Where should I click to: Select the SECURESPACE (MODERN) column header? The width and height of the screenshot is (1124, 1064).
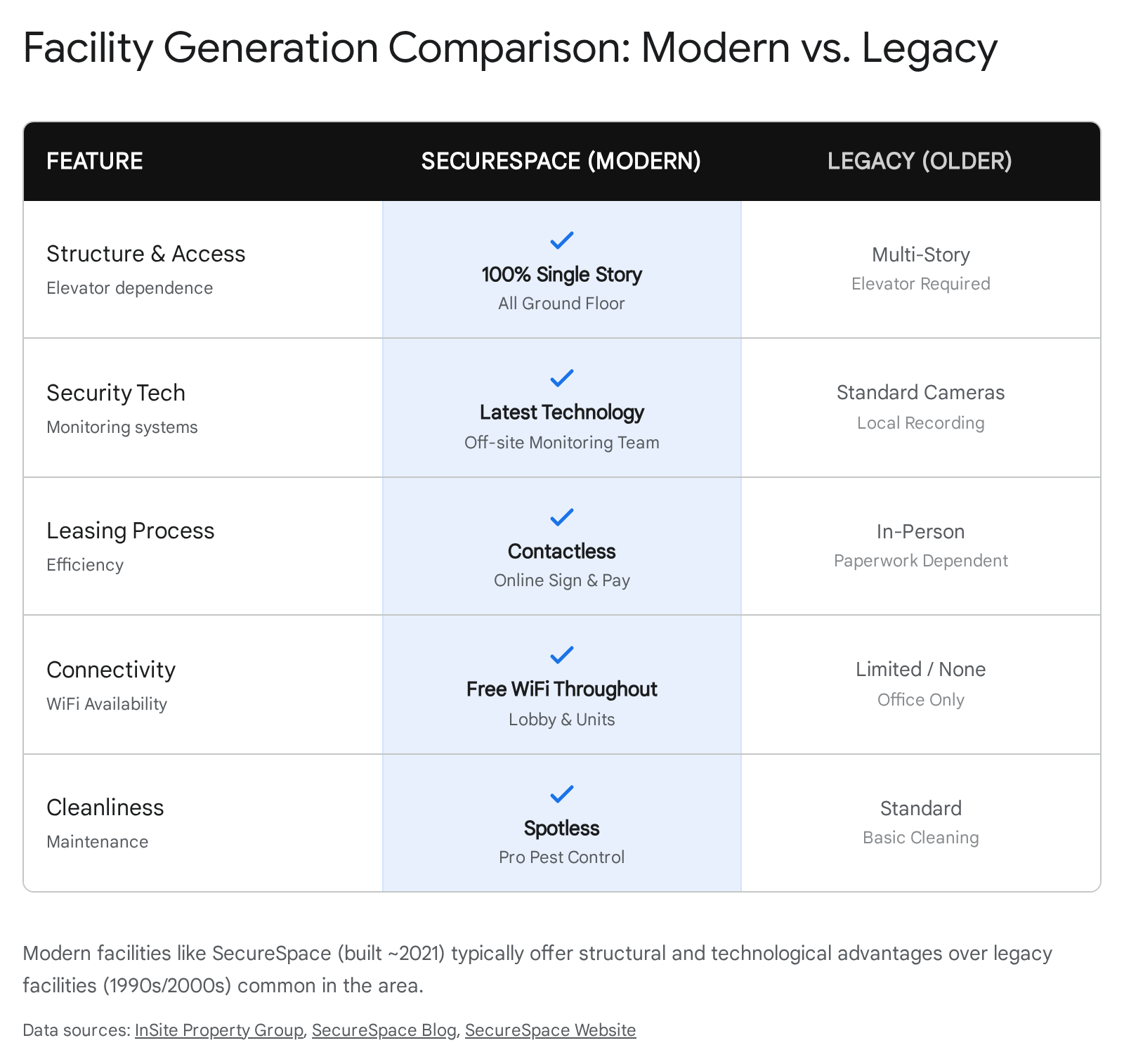pyautogui.click(x=561, y=161)
